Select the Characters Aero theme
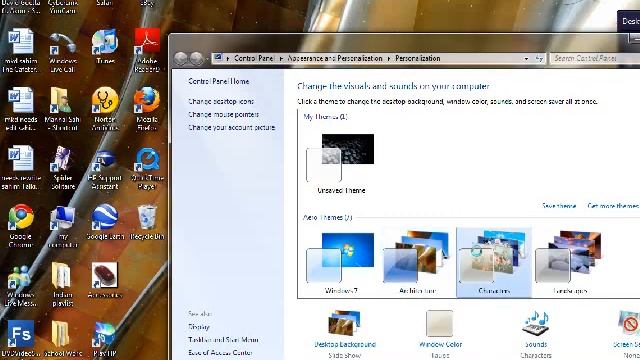 [494, 263]
